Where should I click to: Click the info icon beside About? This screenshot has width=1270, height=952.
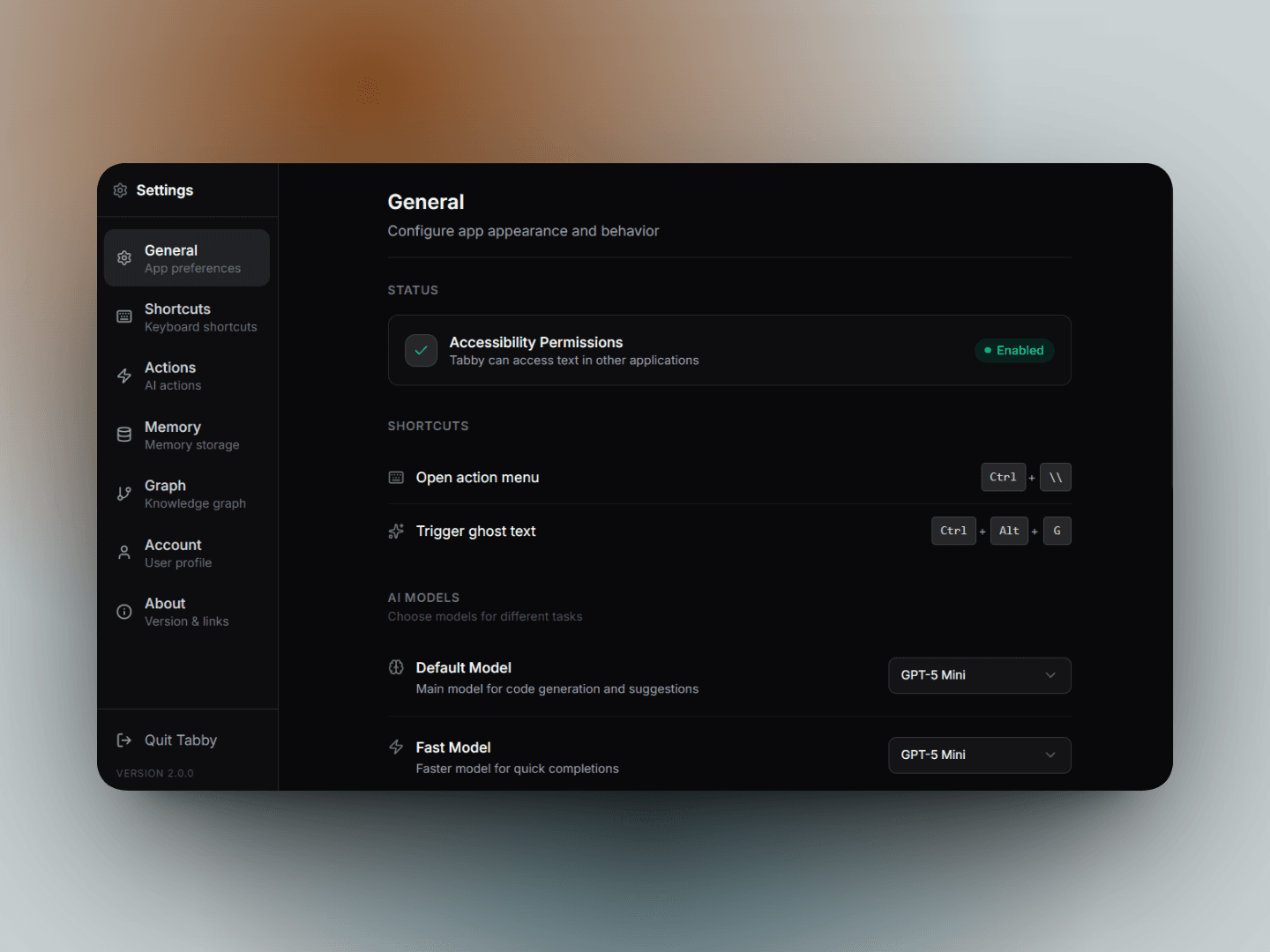124,612
